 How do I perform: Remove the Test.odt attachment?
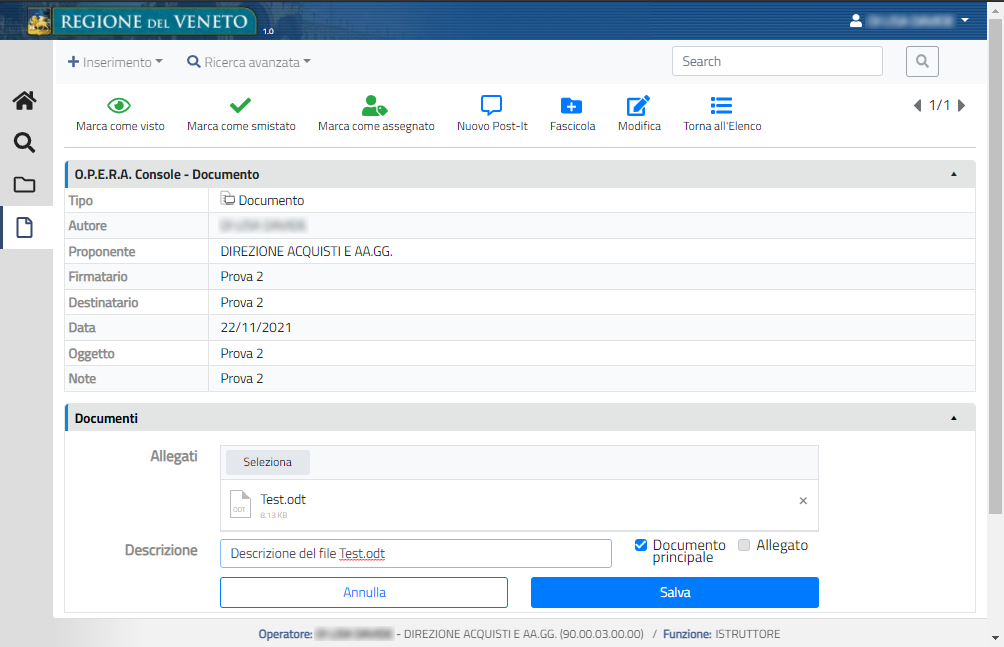(803, 501)
